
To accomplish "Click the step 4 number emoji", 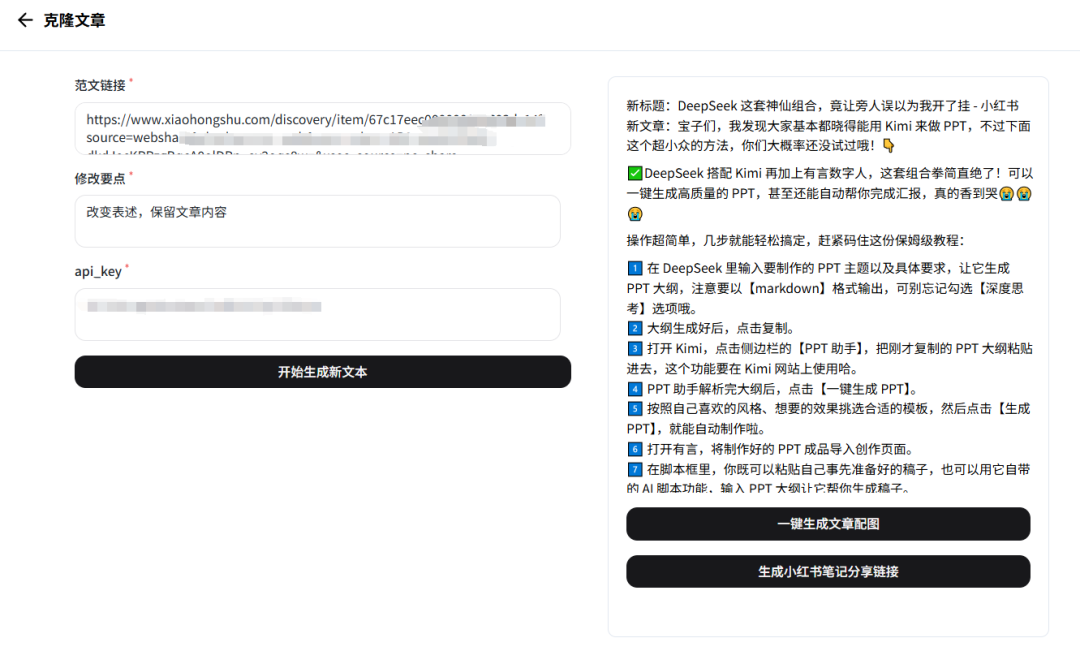I will click(x=634, y=389).
